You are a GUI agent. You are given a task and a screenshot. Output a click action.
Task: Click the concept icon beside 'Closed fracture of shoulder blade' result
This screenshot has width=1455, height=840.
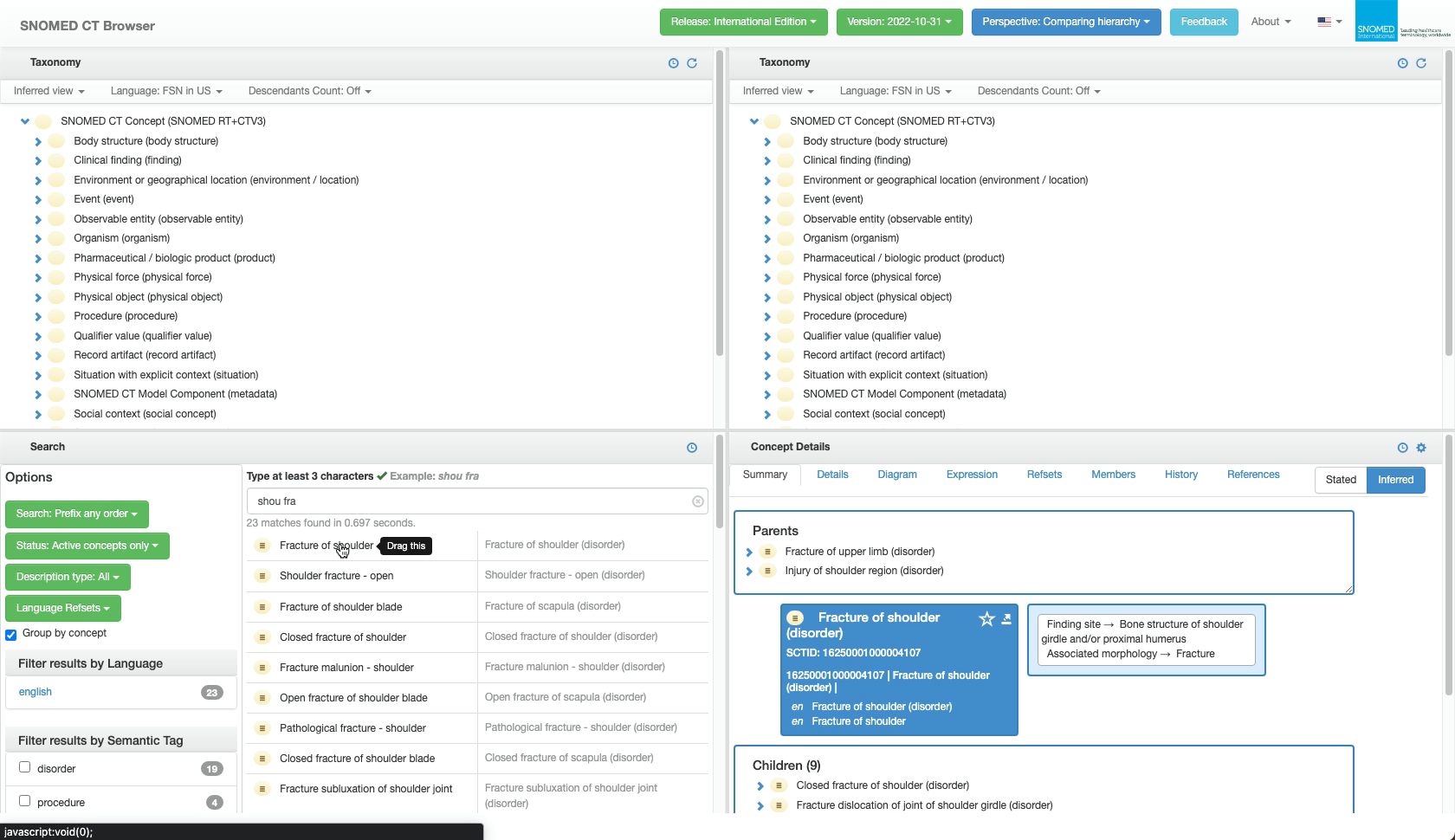262,759
